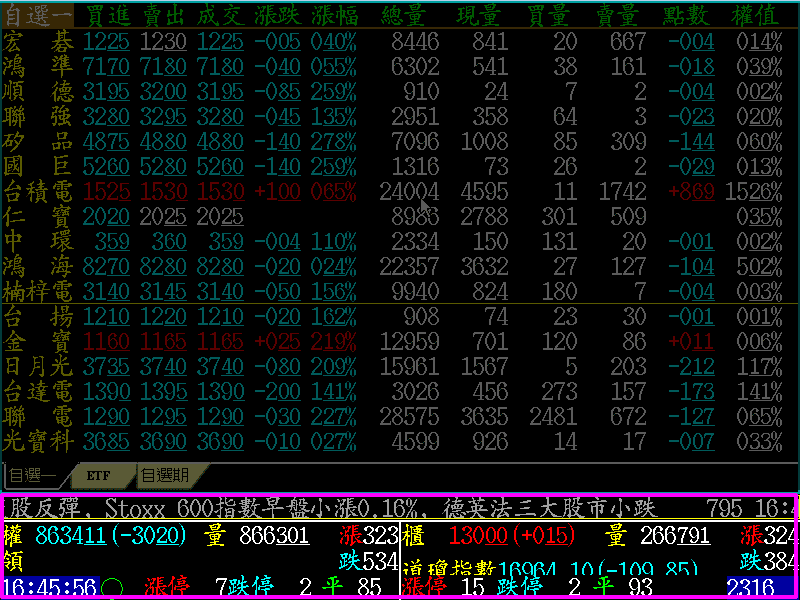Select the 宏碁 stock name
The image size is (800, 600).
click(40, 41)
